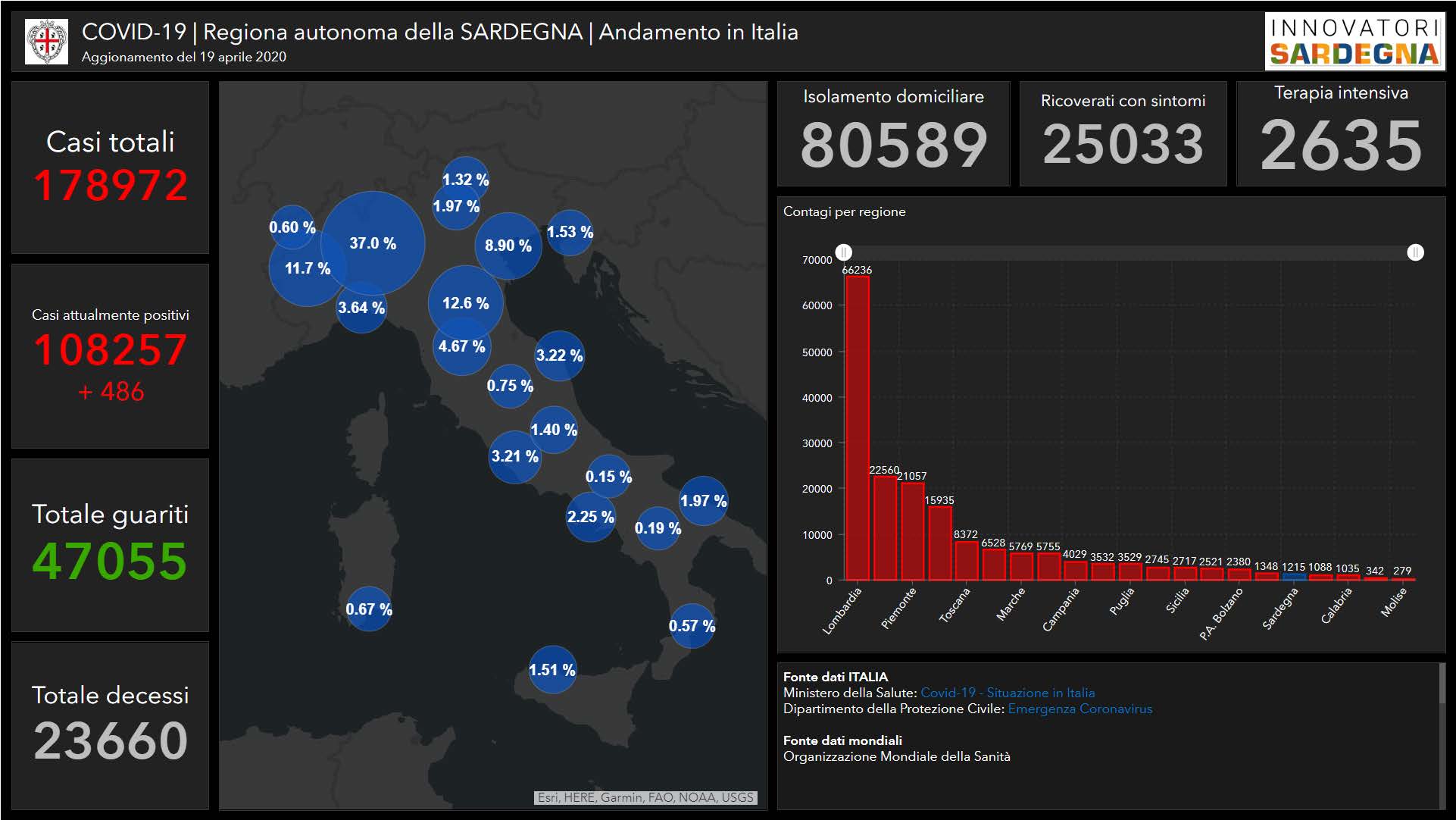This screenshot has width=1456, height=820.
Task: Click the Terapia intensiva indicator panel
Action: click(x=1340, y=134)
